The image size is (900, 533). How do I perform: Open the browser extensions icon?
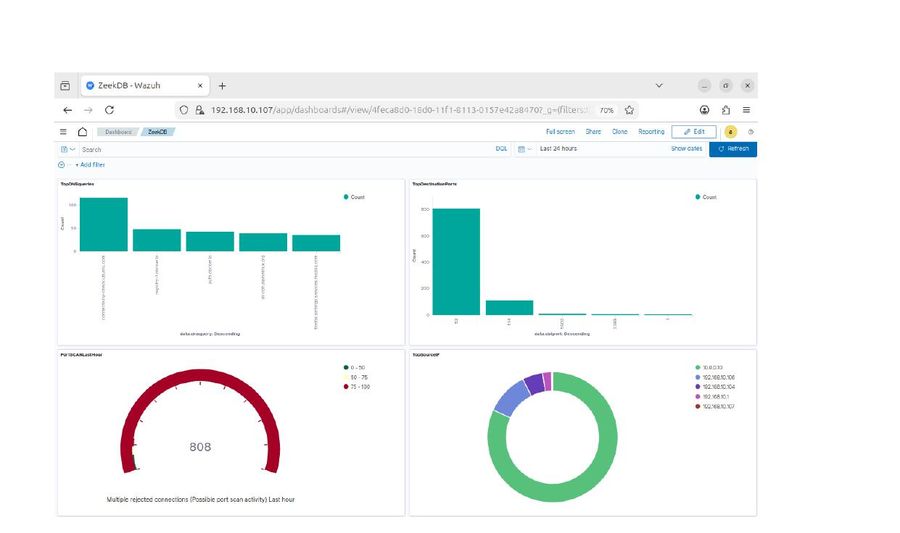(726, 110)
